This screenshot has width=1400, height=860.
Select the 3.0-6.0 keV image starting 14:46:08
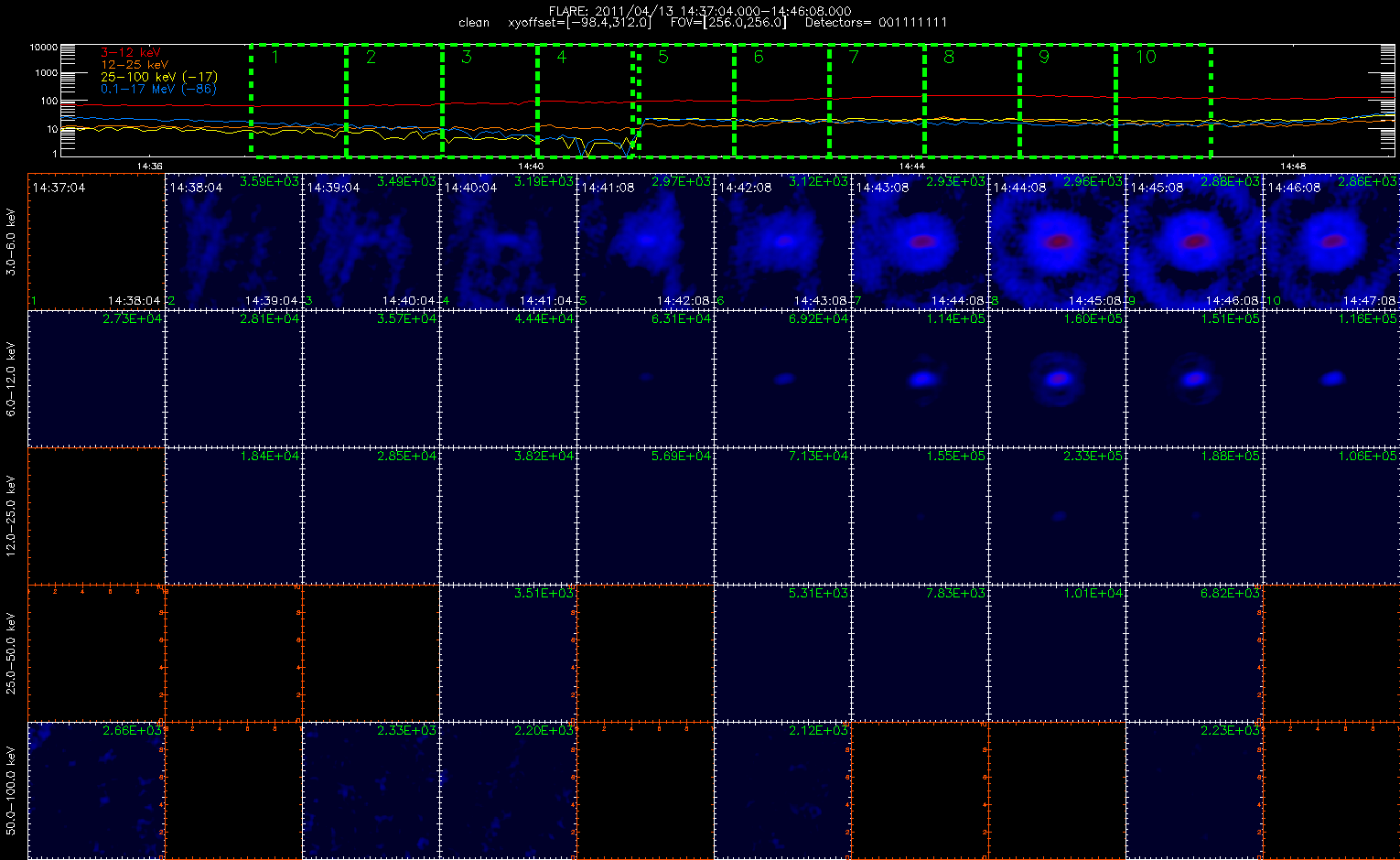(x=1331, y=241)
